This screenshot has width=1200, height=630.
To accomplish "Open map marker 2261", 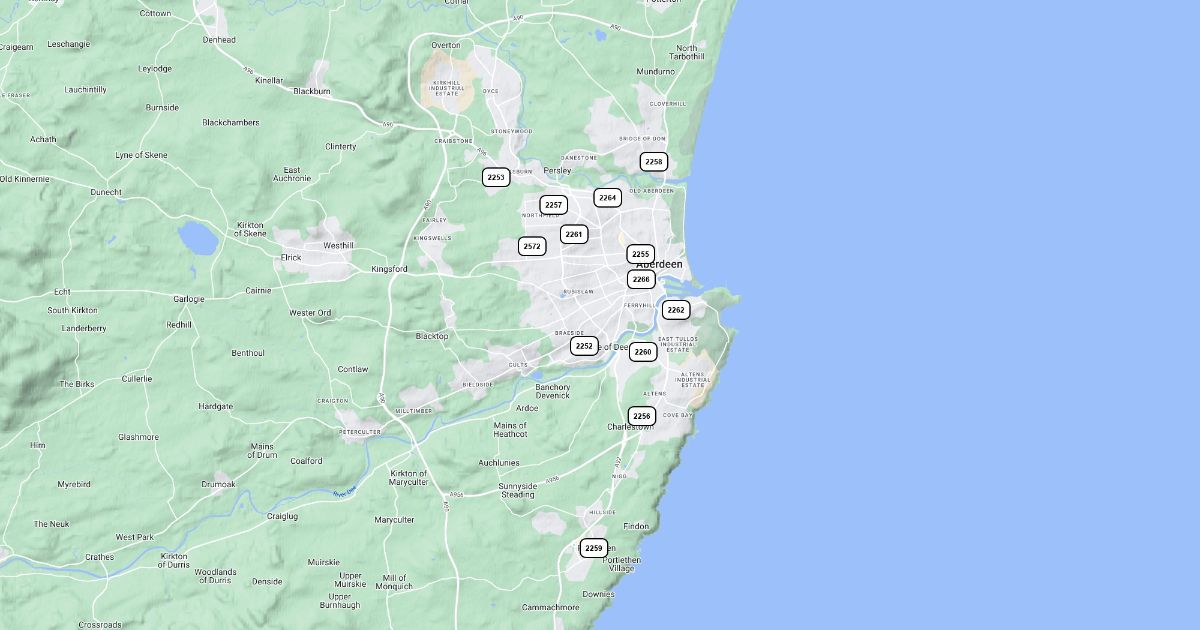I will coord(574,235).
